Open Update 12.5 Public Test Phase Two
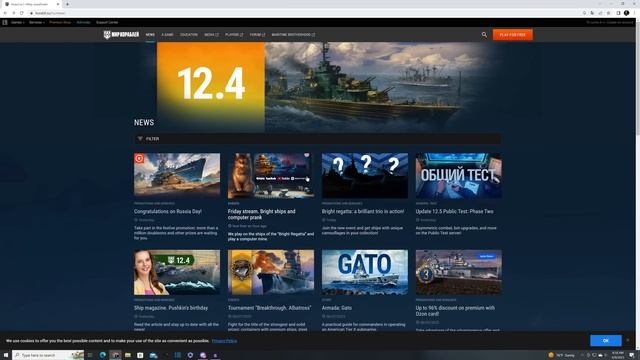 point(454,211)
